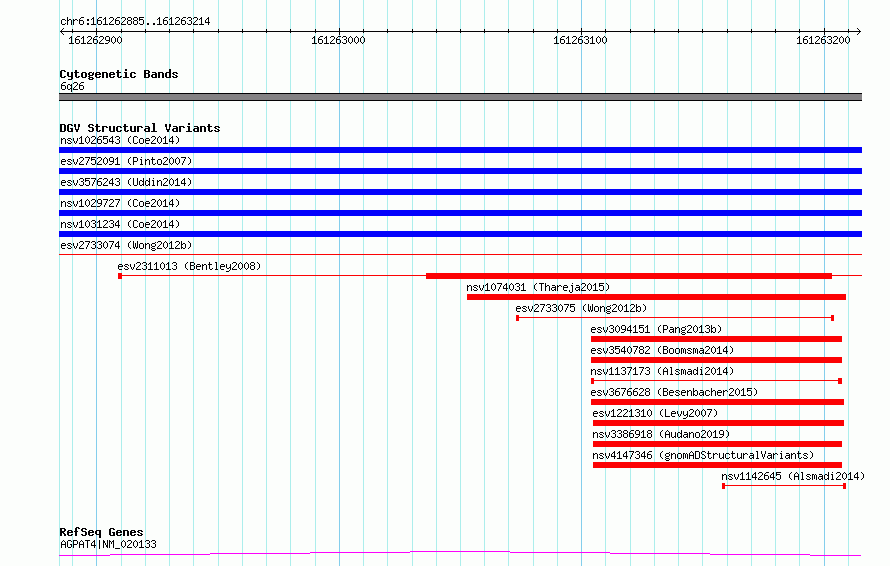Viewport: 890px width, 566px height.
Task: Click nsv4147346 (gnomADStructuralVariants) label
Action: (x=703, y=455)
